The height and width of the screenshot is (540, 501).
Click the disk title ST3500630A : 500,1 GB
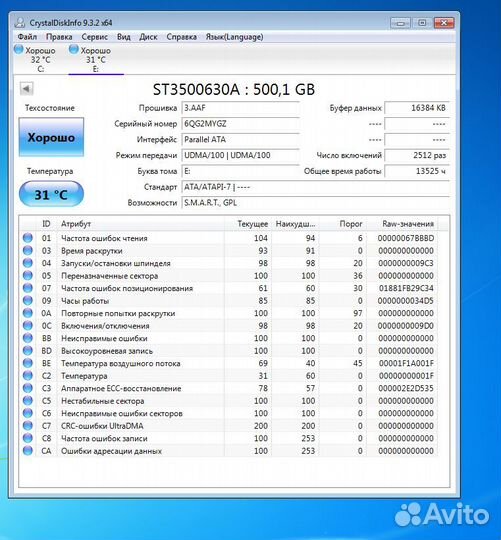pos(234,90)
